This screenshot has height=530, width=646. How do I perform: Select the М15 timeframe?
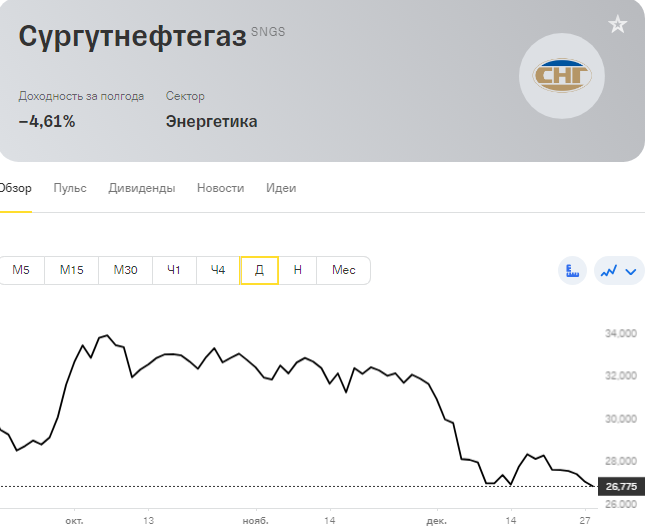pos(71,270)
